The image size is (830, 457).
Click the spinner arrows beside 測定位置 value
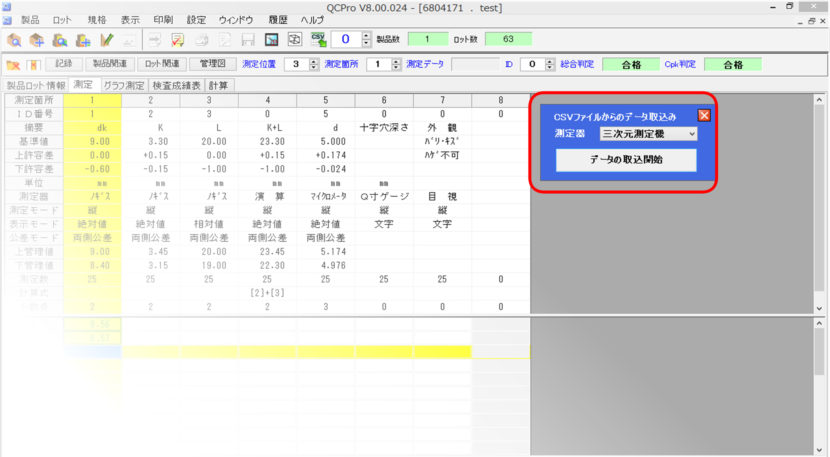click(311, 64)
